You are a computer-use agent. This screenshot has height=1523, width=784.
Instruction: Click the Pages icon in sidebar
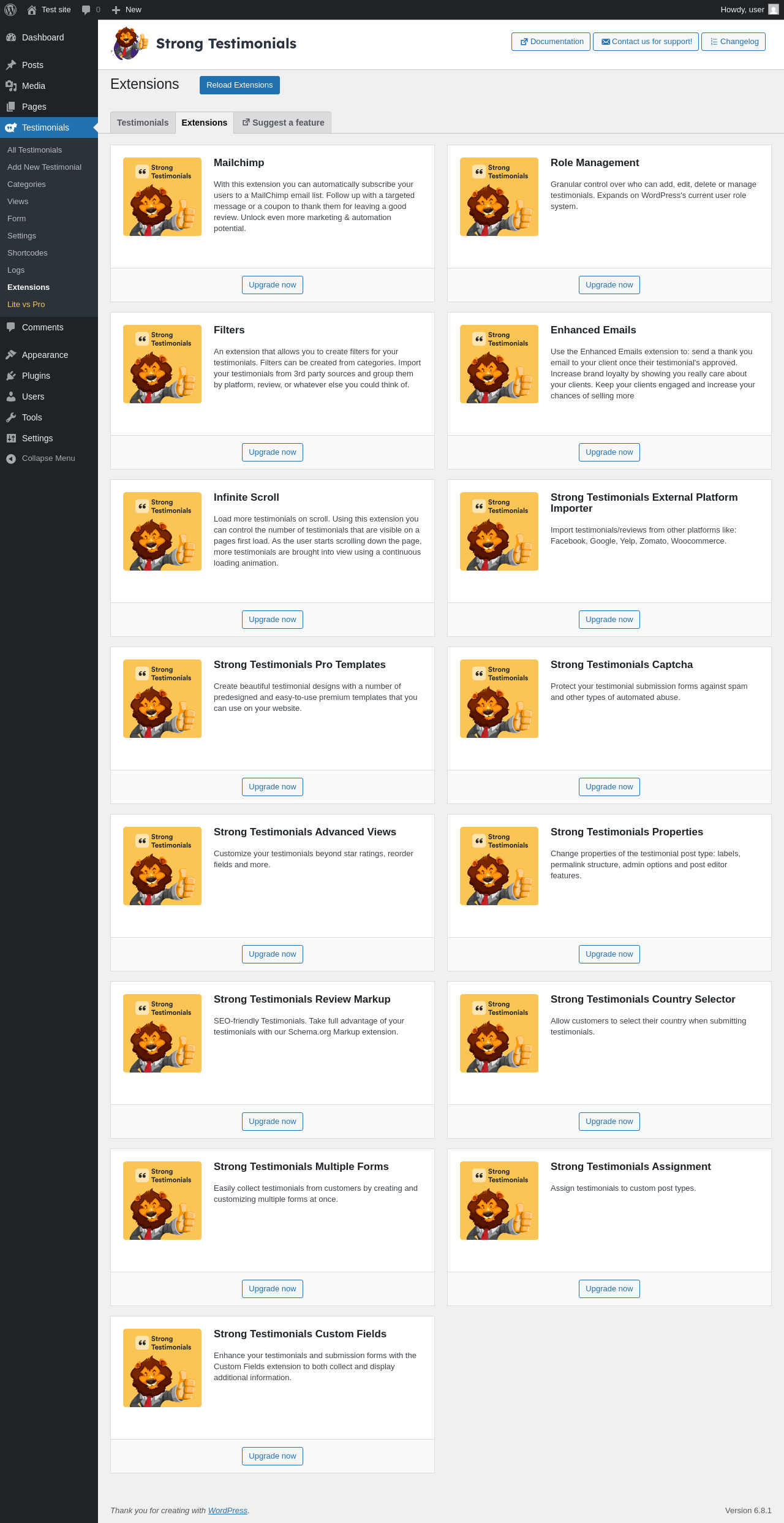11,107
